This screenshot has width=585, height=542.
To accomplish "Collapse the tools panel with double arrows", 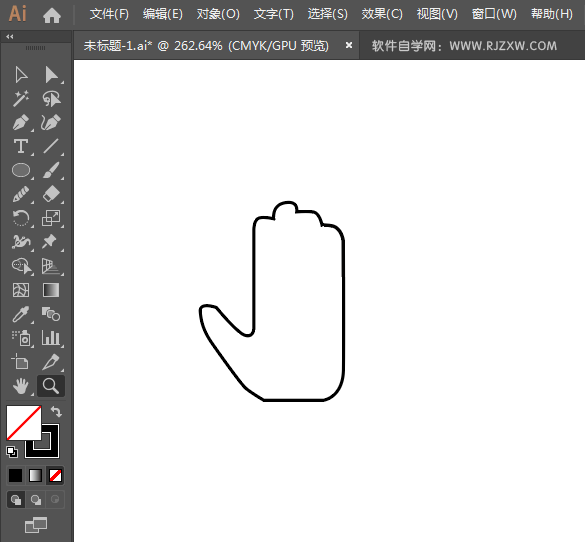I will [10, 37].
